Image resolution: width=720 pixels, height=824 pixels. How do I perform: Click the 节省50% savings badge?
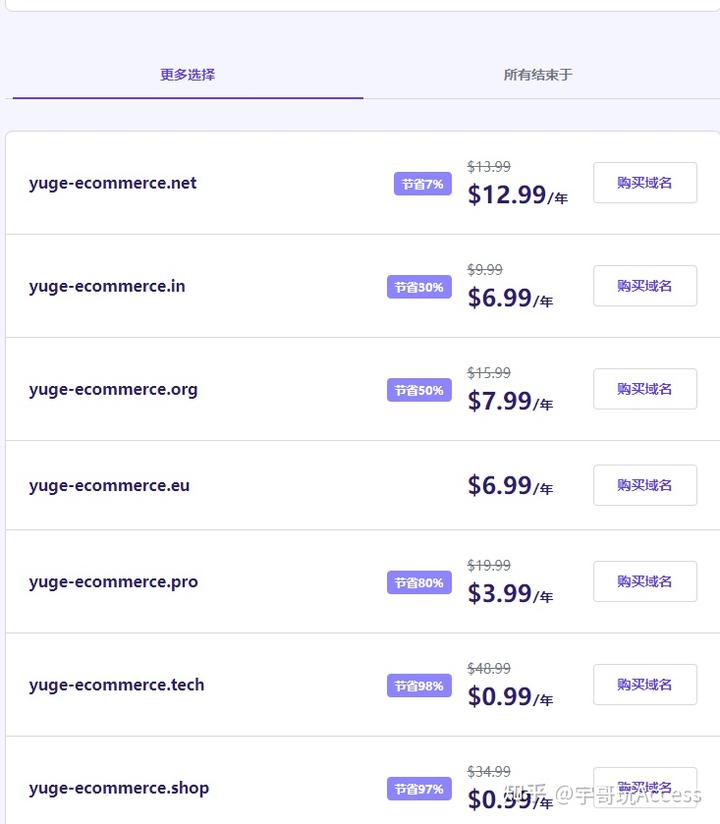click(419, 390)
